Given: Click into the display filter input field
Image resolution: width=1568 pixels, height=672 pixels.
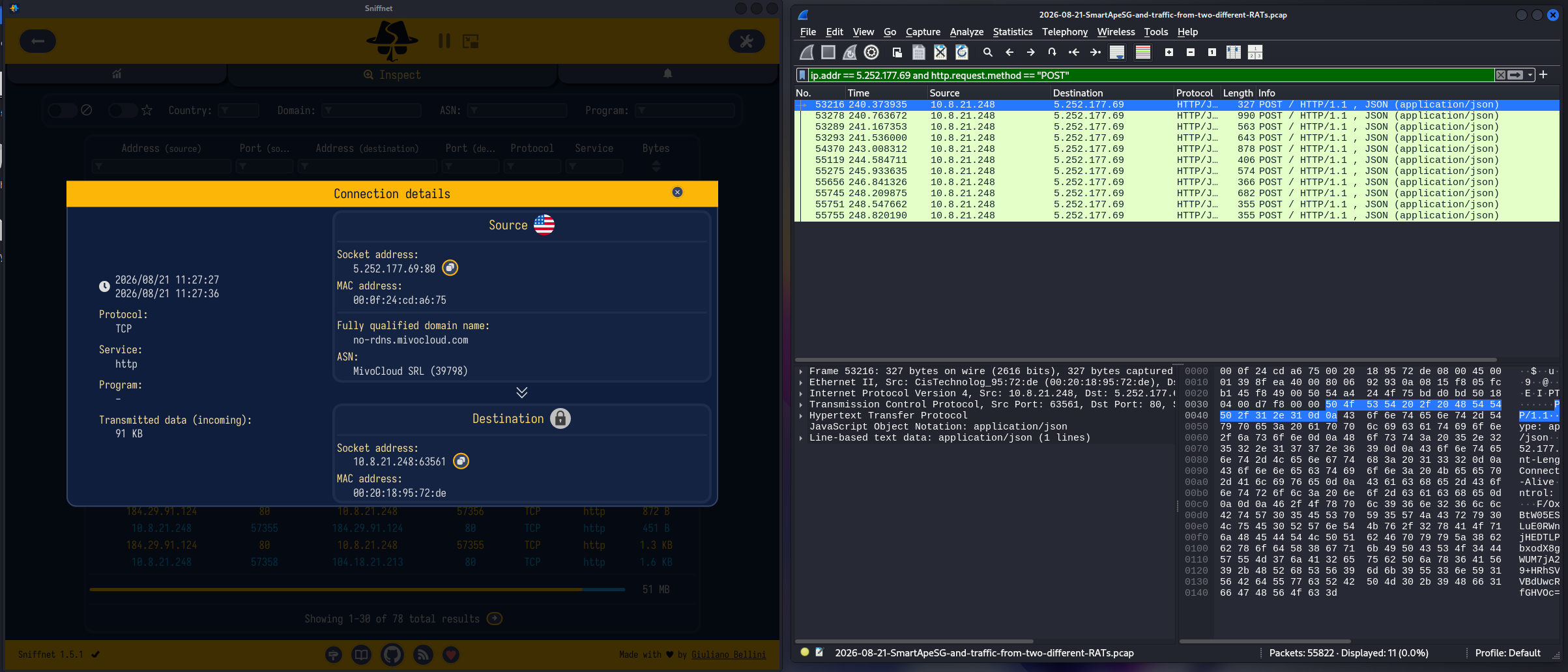Looking at the screenshot, I should coord(1151,76).
